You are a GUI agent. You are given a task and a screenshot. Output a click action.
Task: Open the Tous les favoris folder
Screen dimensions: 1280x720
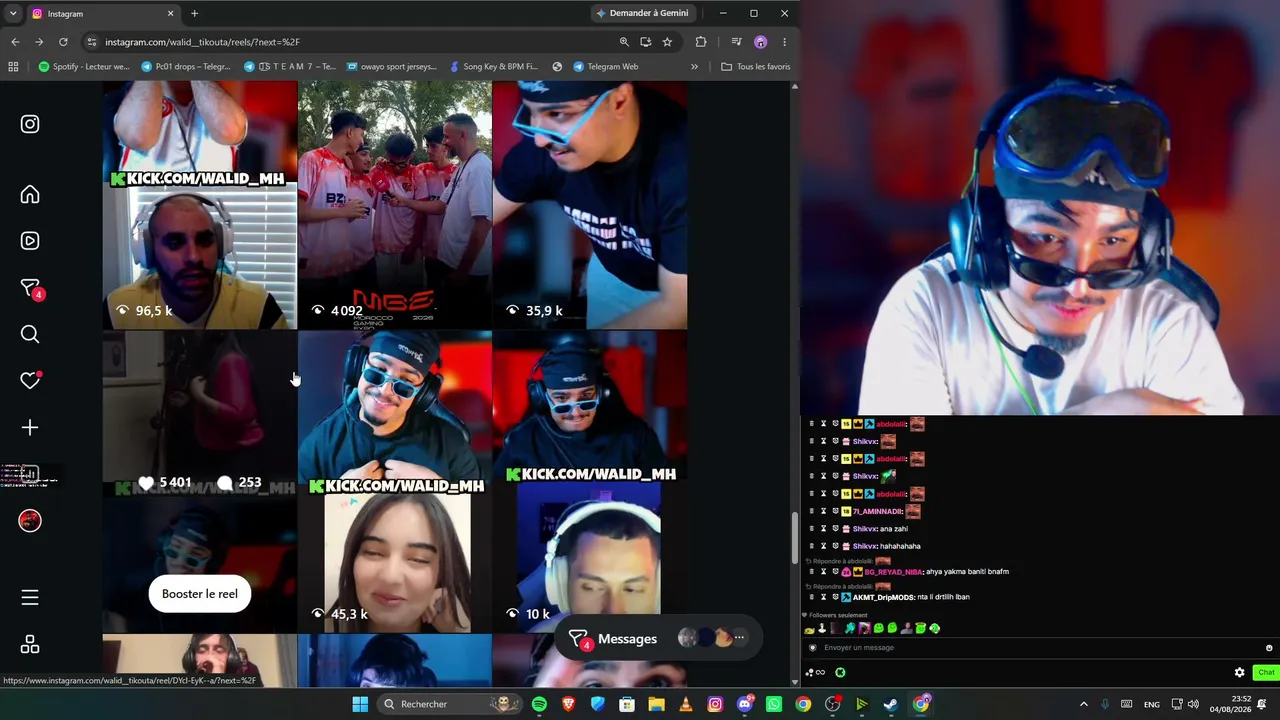[756, 67]
